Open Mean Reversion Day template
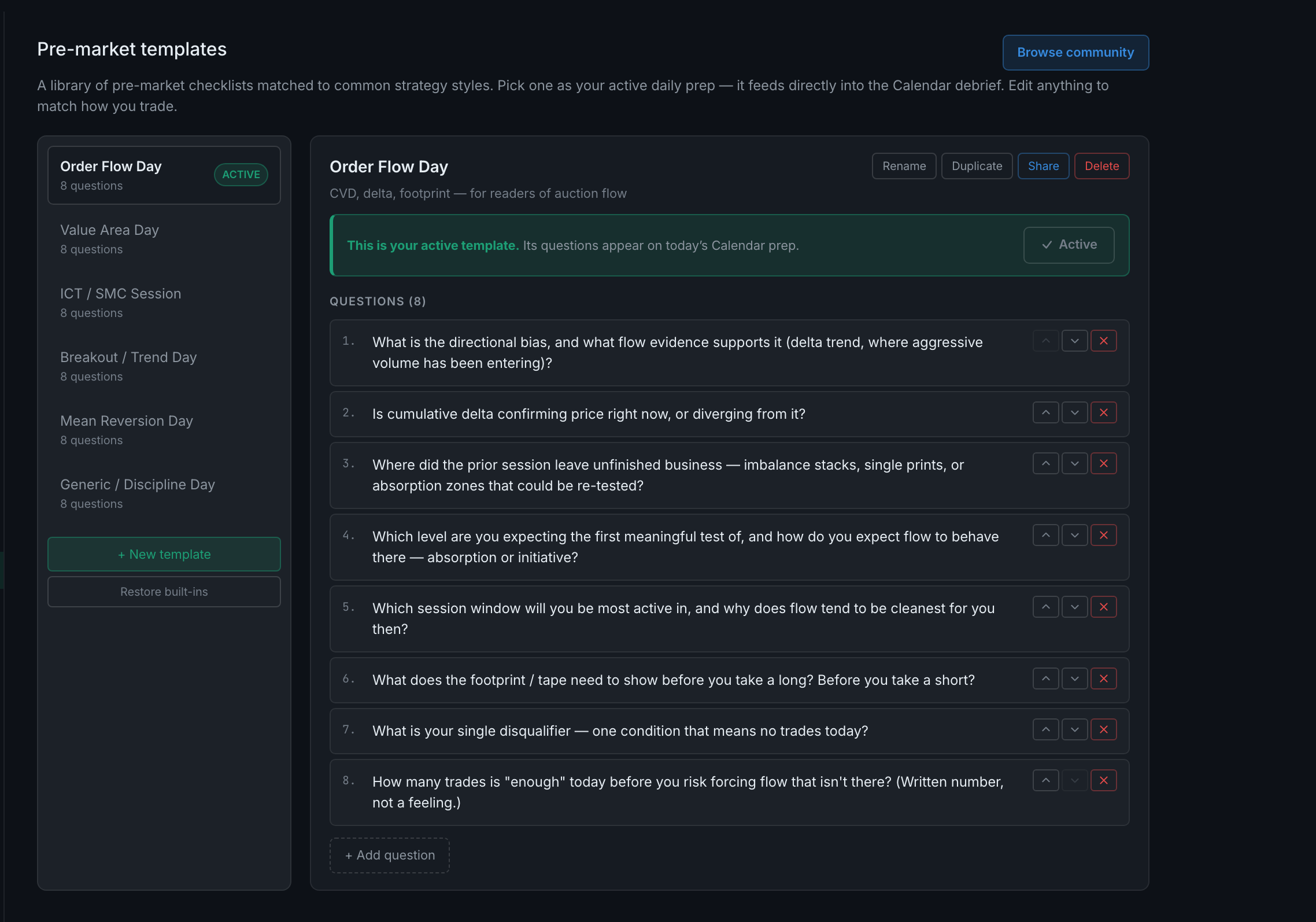 click(164, 430)
